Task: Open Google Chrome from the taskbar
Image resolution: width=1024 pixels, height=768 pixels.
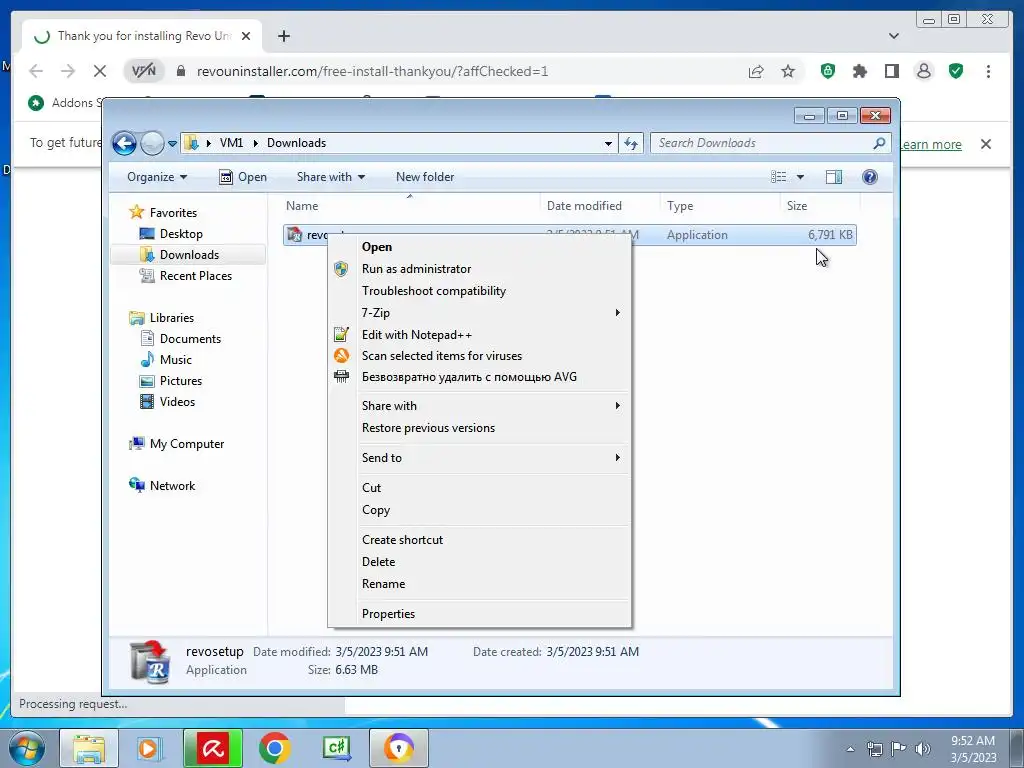Action: (274, 748)
